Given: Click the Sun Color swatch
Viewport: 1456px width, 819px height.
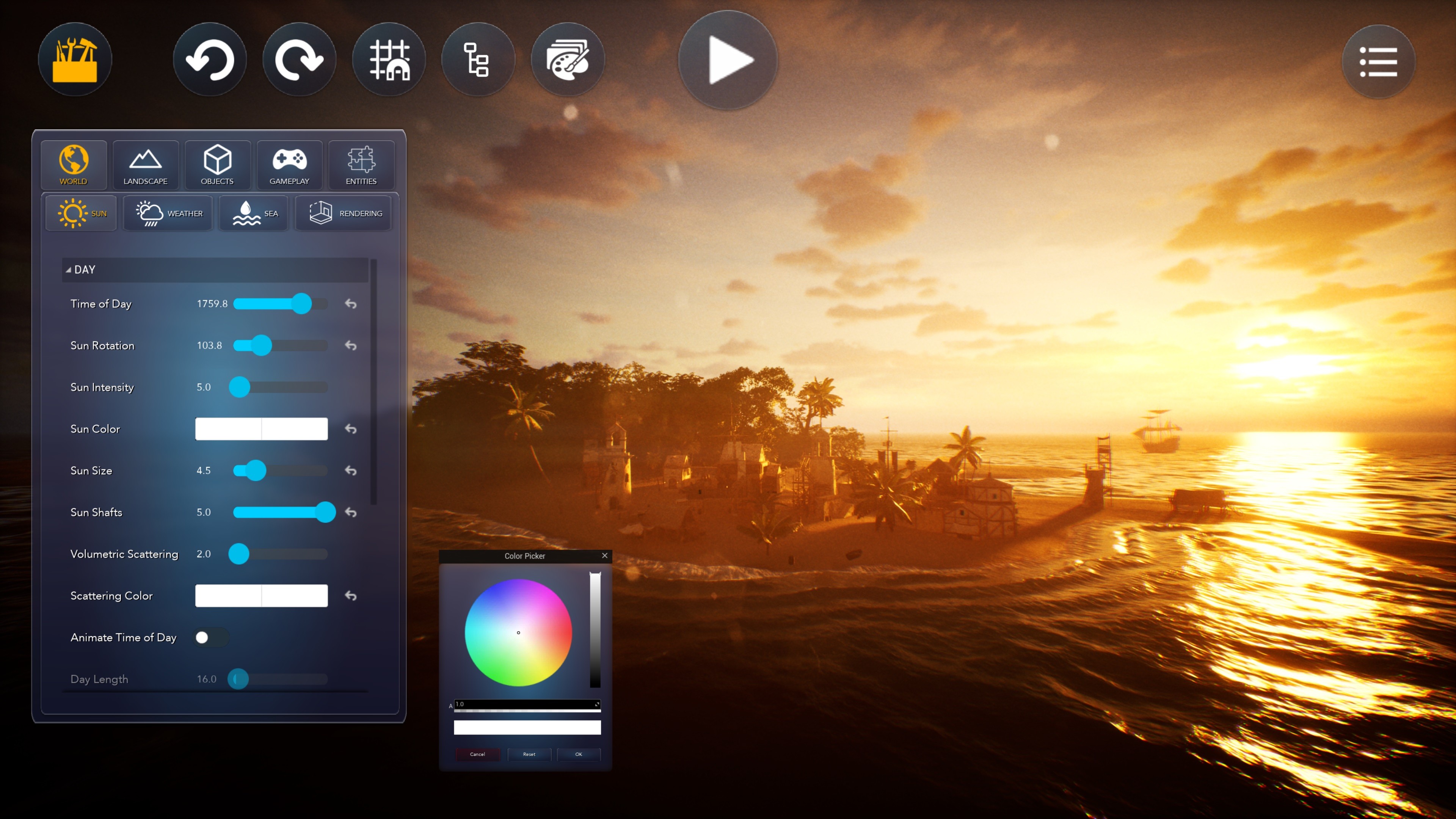Looking at the screenshot, I should pyautogui.click(x=261, y=429).
